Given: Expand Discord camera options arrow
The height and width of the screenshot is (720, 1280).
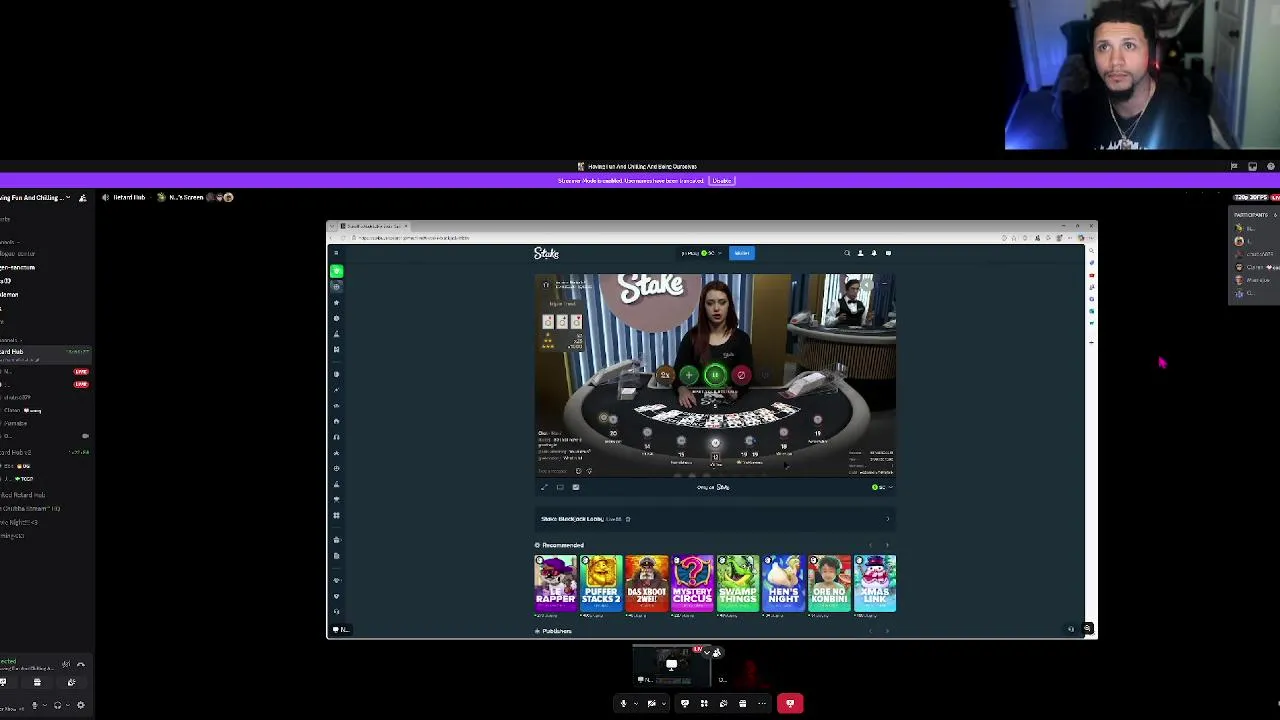Looking at the screenshot, I should pyautogui.click(x=663, y=703).
